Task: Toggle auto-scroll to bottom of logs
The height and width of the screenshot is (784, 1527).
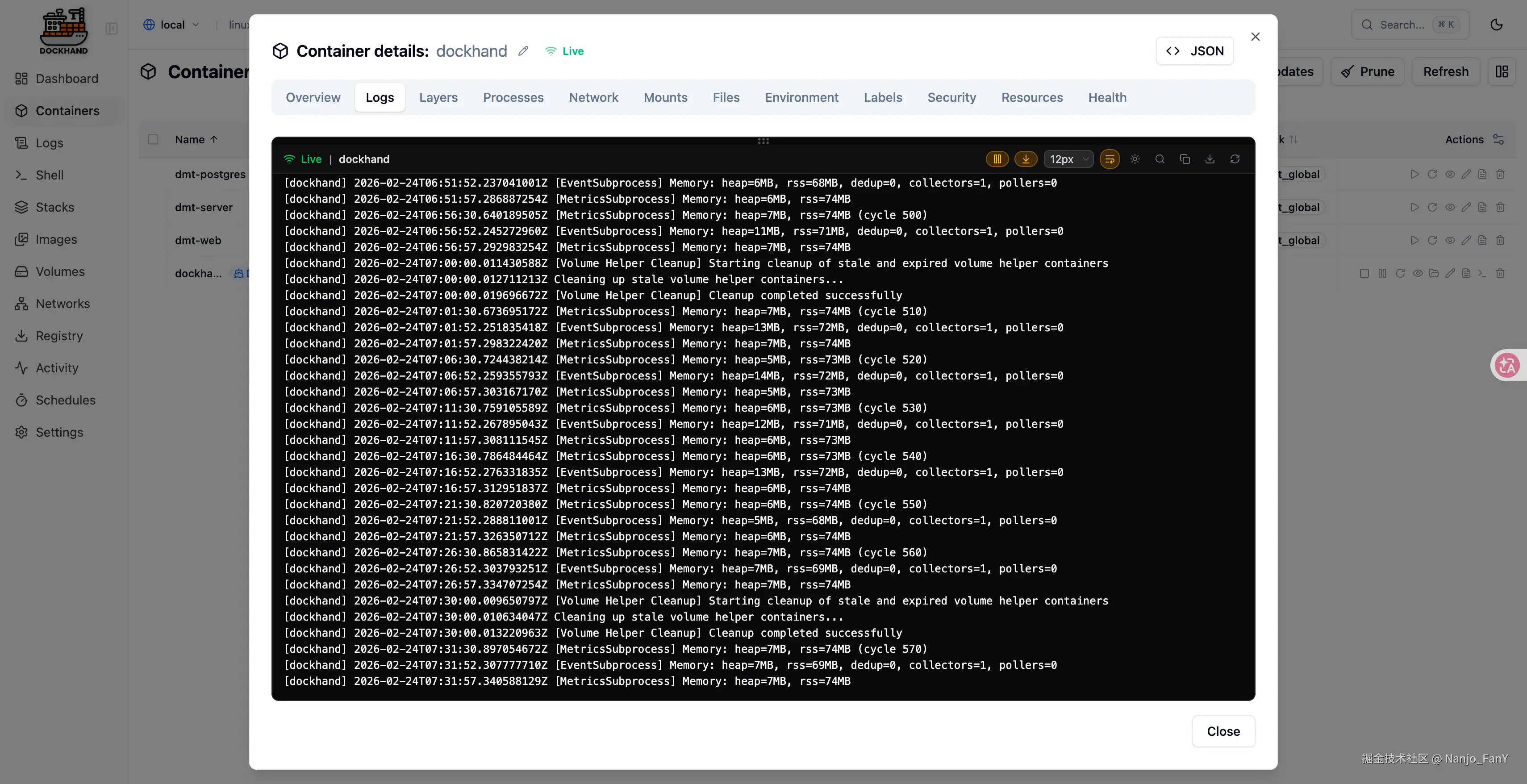Action: (x=1026, y=159)
